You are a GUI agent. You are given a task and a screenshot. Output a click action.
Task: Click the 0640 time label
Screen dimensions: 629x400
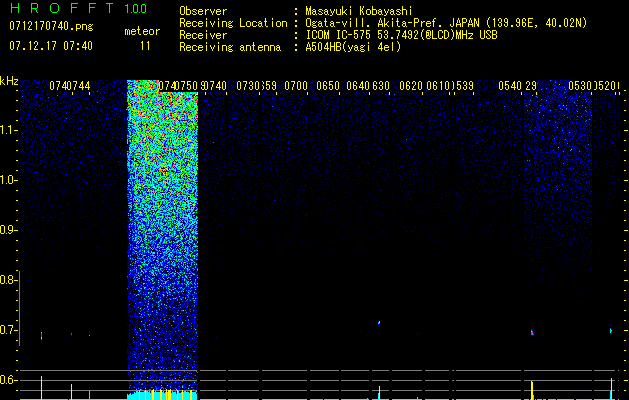tap(358, 86)
